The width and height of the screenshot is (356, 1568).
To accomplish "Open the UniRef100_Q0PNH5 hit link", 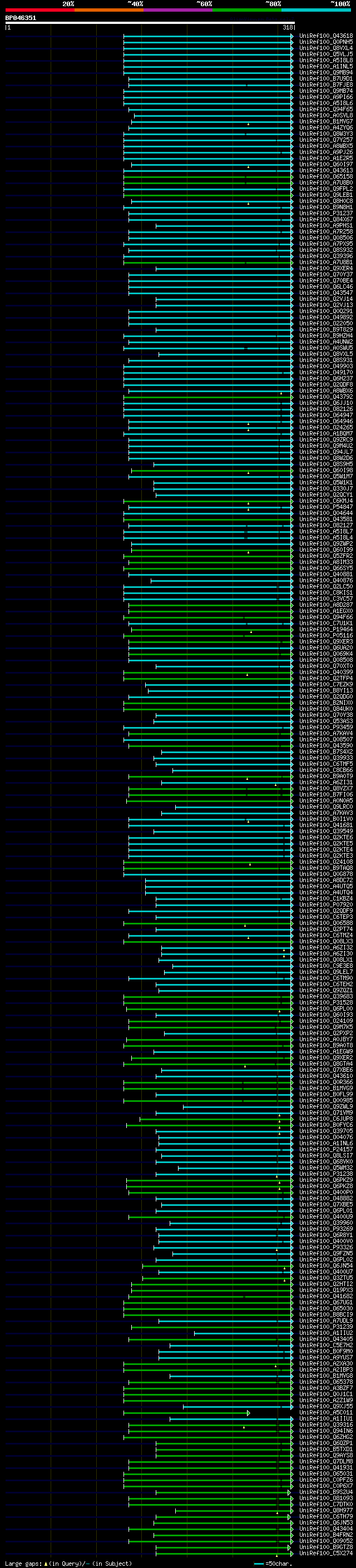I will (x=325, y=42).
